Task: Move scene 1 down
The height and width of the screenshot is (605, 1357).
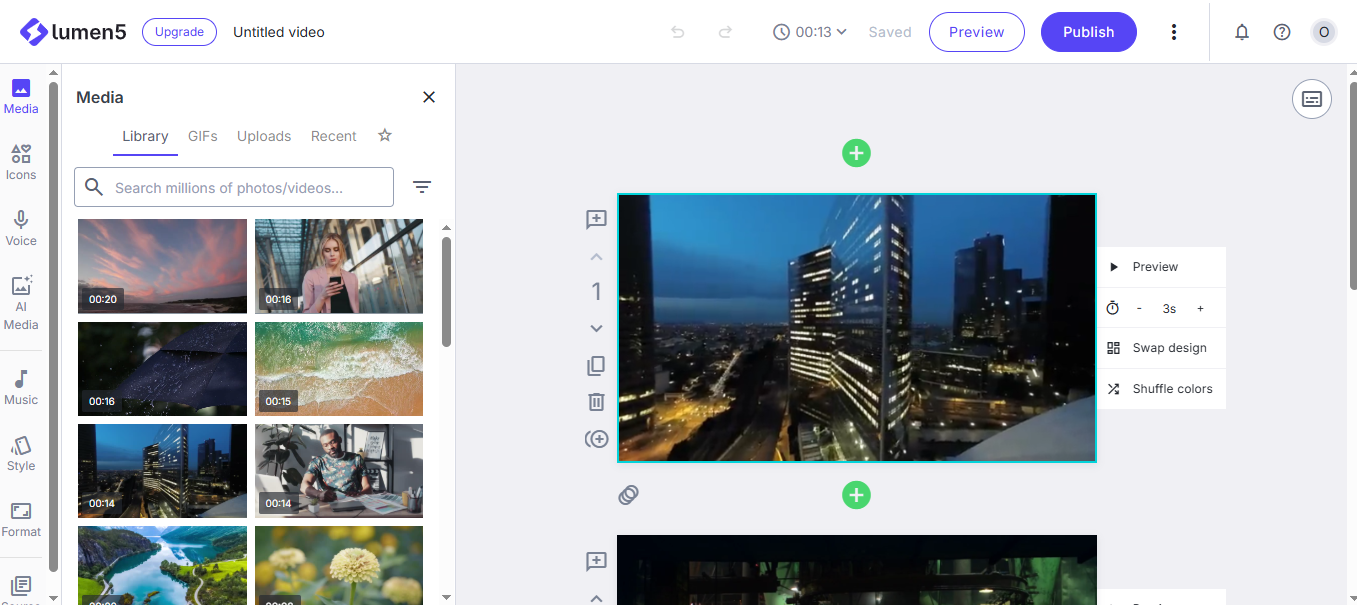Action: coord(596,328)
